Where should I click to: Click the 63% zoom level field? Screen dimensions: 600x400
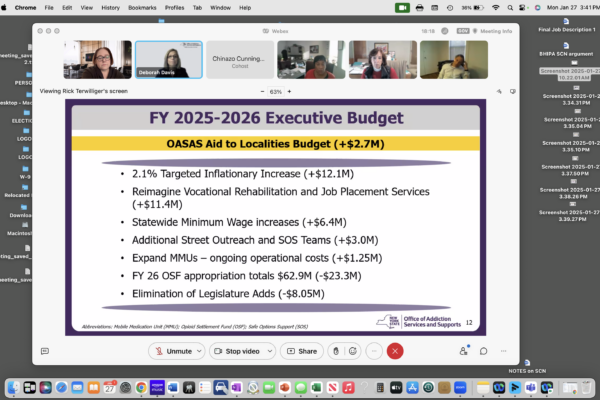pyautogui.click(x=276, y=91)
